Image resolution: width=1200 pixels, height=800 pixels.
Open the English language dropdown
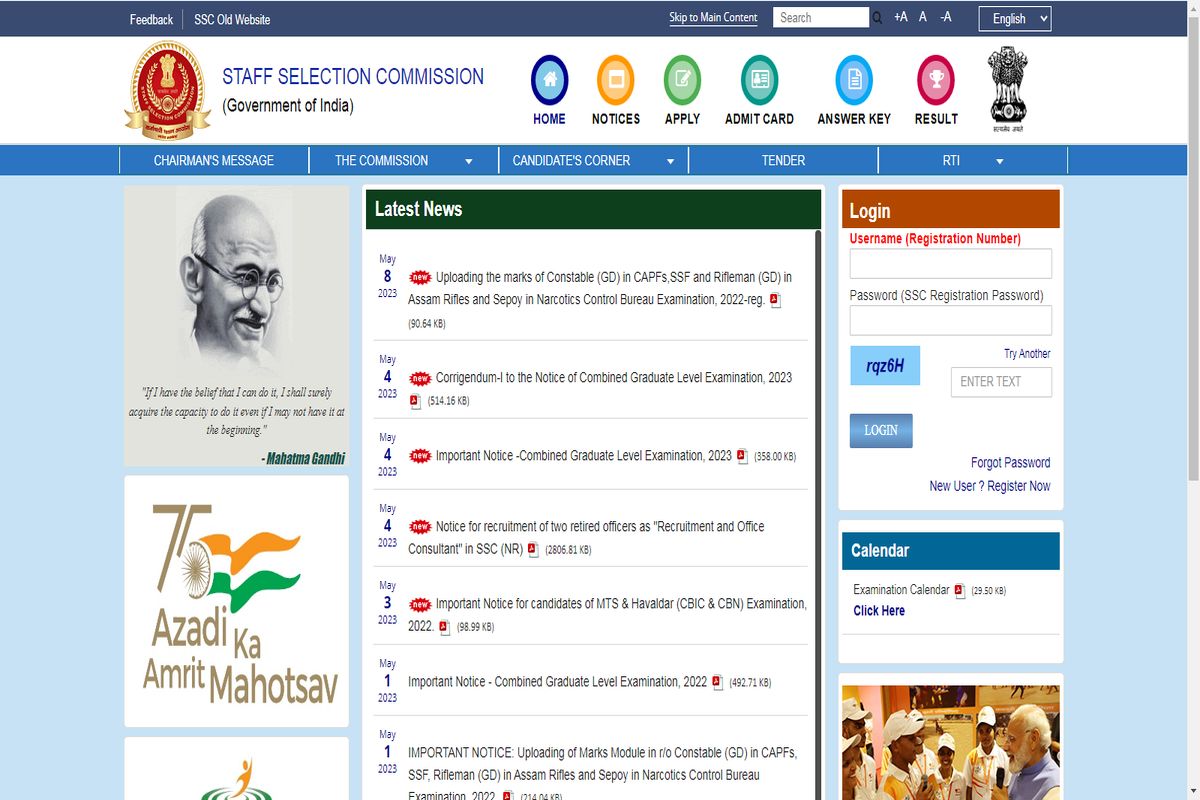coord(1014,18)
